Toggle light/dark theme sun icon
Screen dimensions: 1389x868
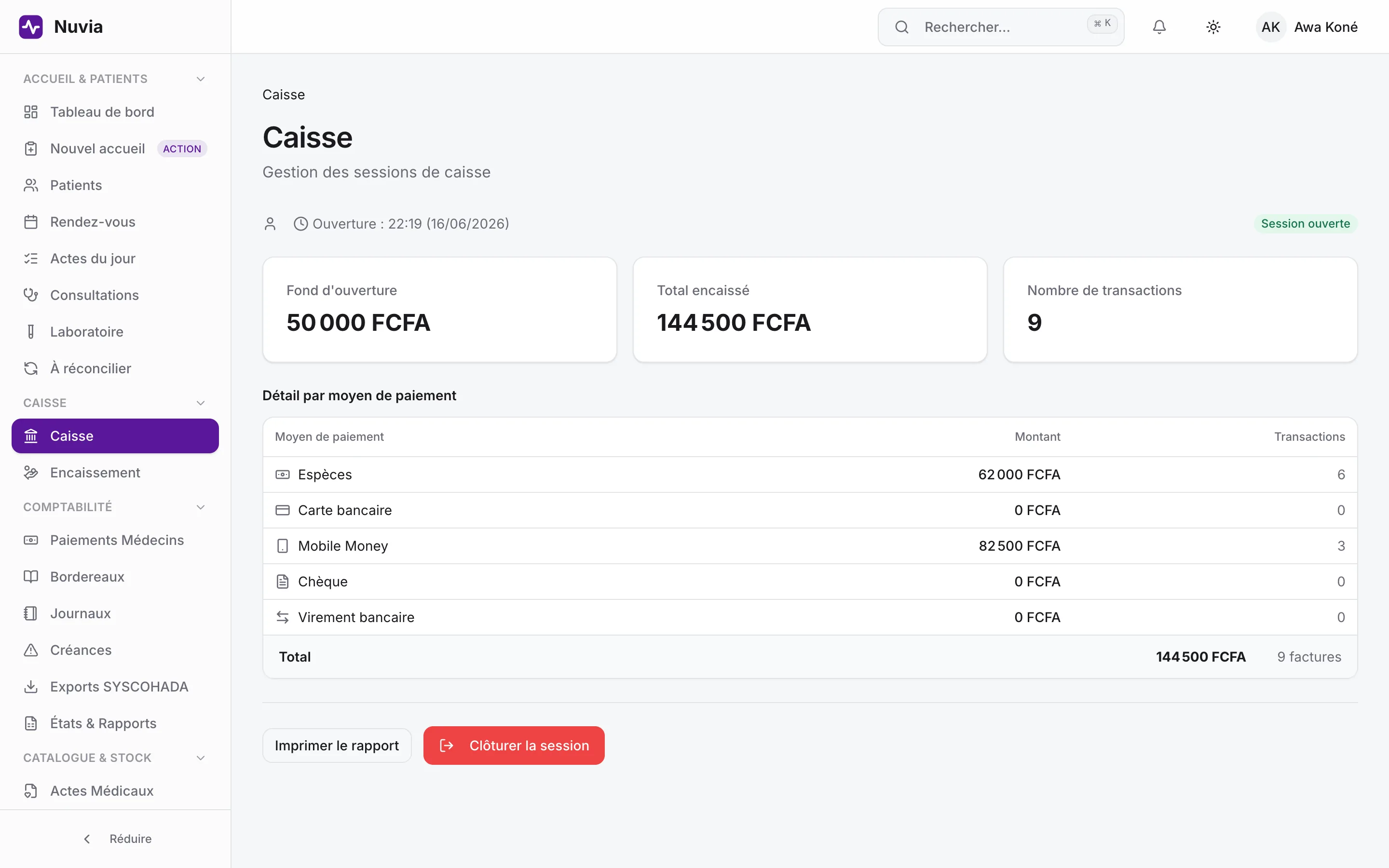tap(1213, 27)
